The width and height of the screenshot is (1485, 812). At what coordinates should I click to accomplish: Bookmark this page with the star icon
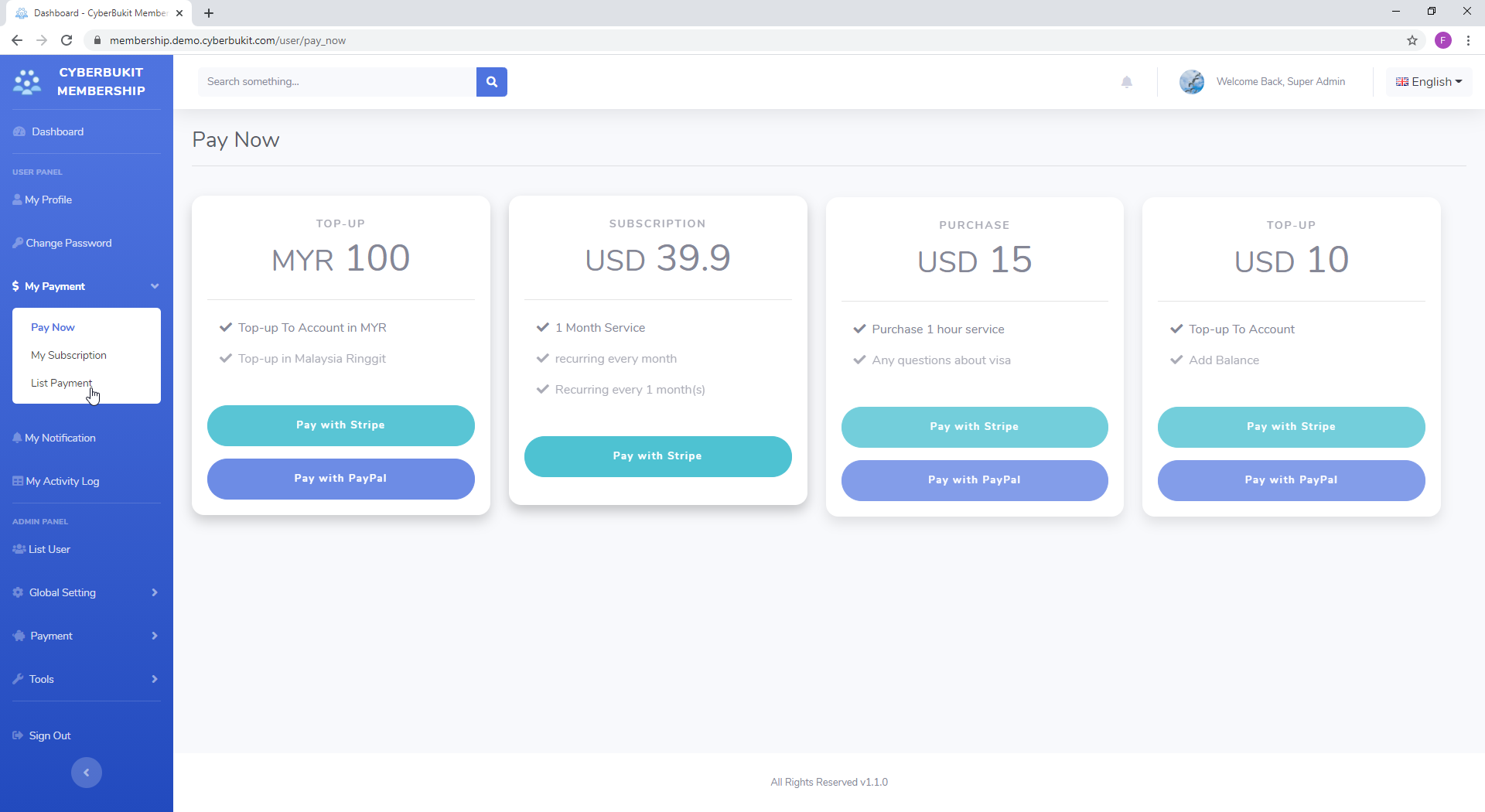click(x=1412, y=40)
